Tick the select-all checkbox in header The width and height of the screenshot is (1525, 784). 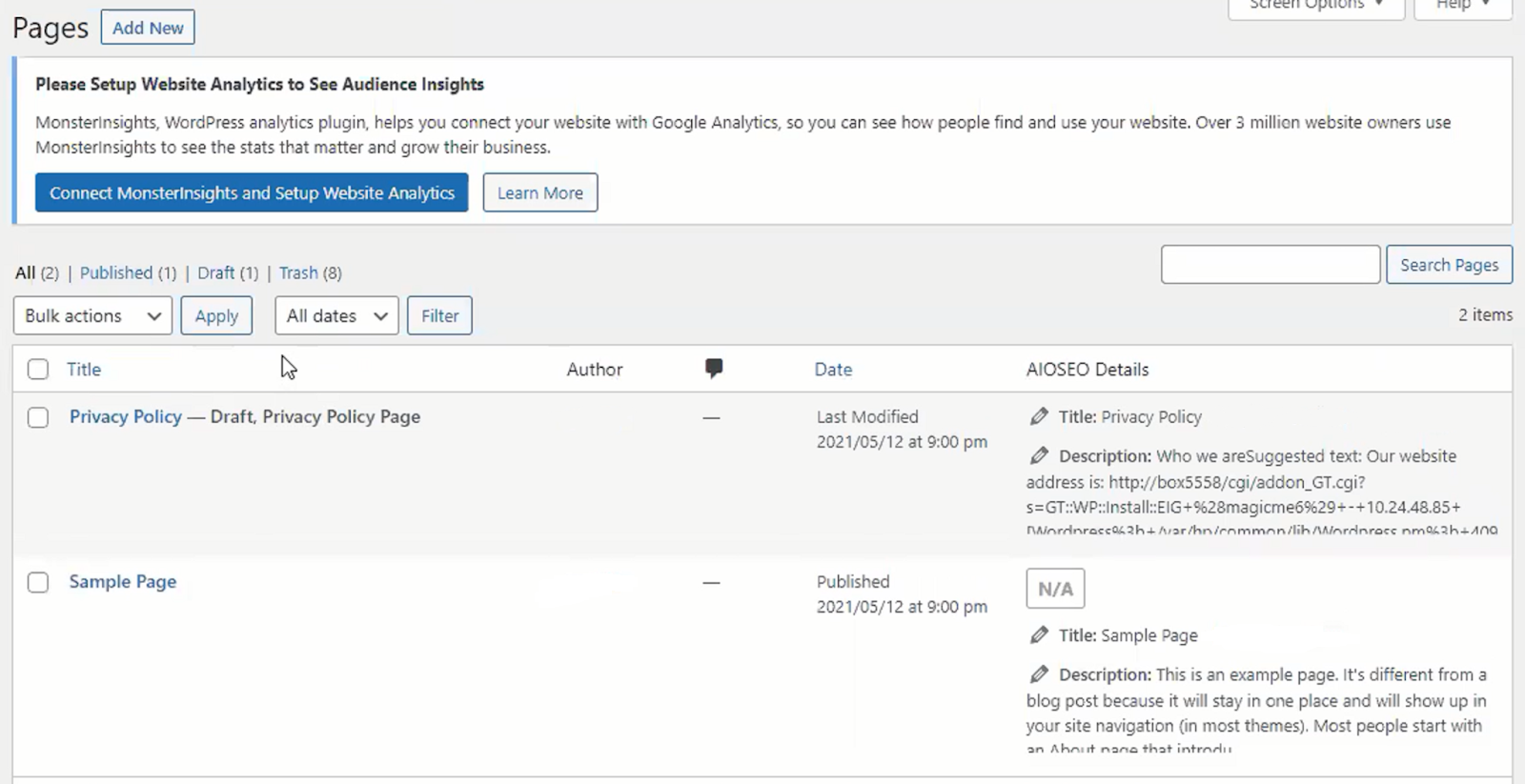[38, 370]
